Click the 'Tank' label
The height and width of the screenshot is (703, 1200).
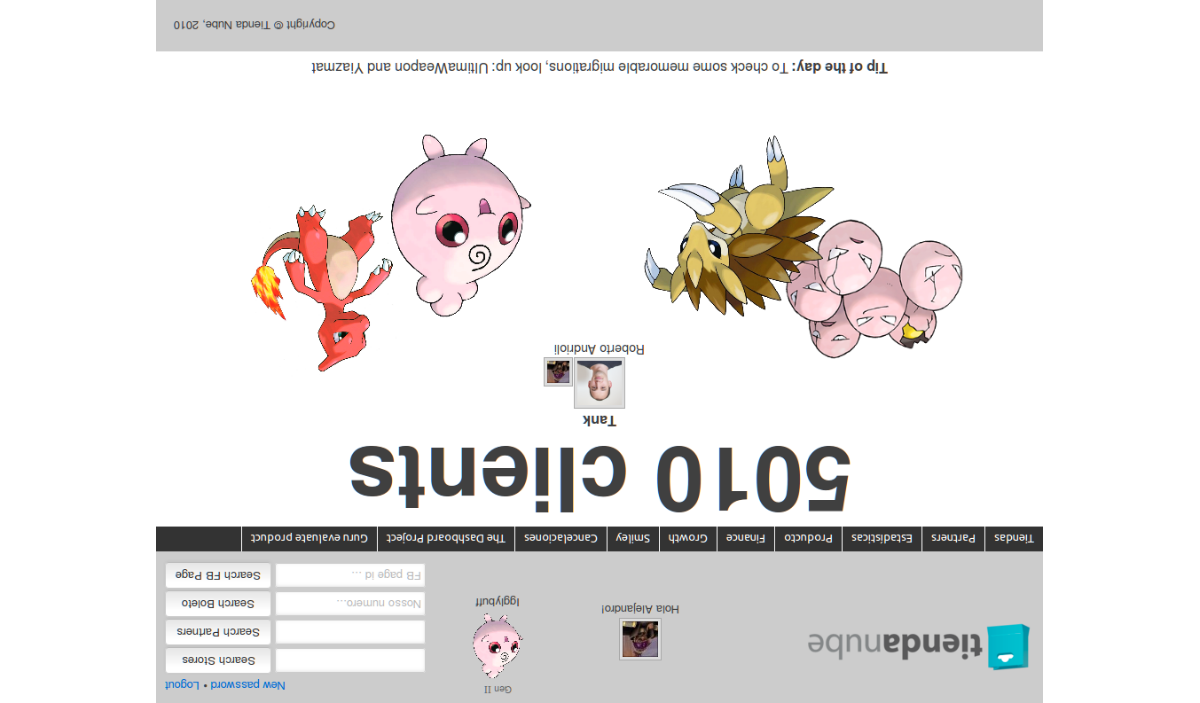[x=600, y=421]
